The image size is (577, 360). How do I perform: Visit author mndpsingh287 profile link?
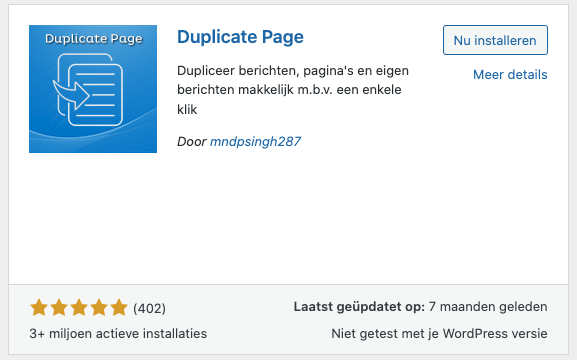tap(255, 141)
